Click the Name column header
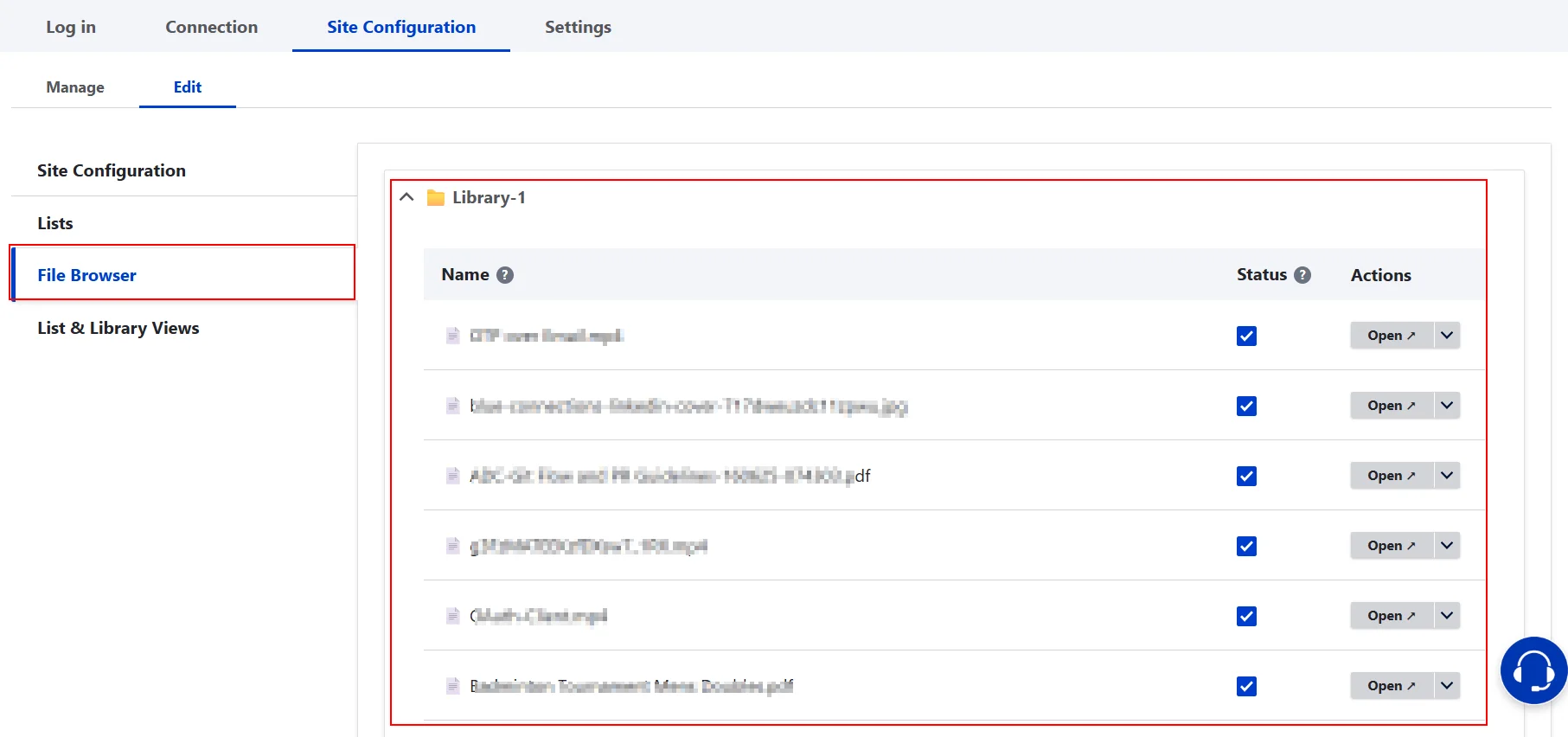Screen dimensions: 1568x737 point(465,275)
